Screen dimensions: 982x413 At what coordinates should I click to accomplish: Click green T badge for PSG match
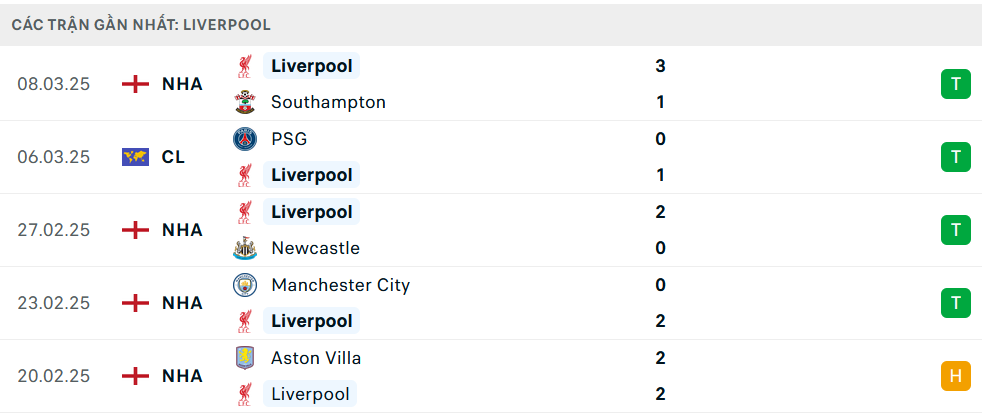pyautogui.click(x=956, y=157)
